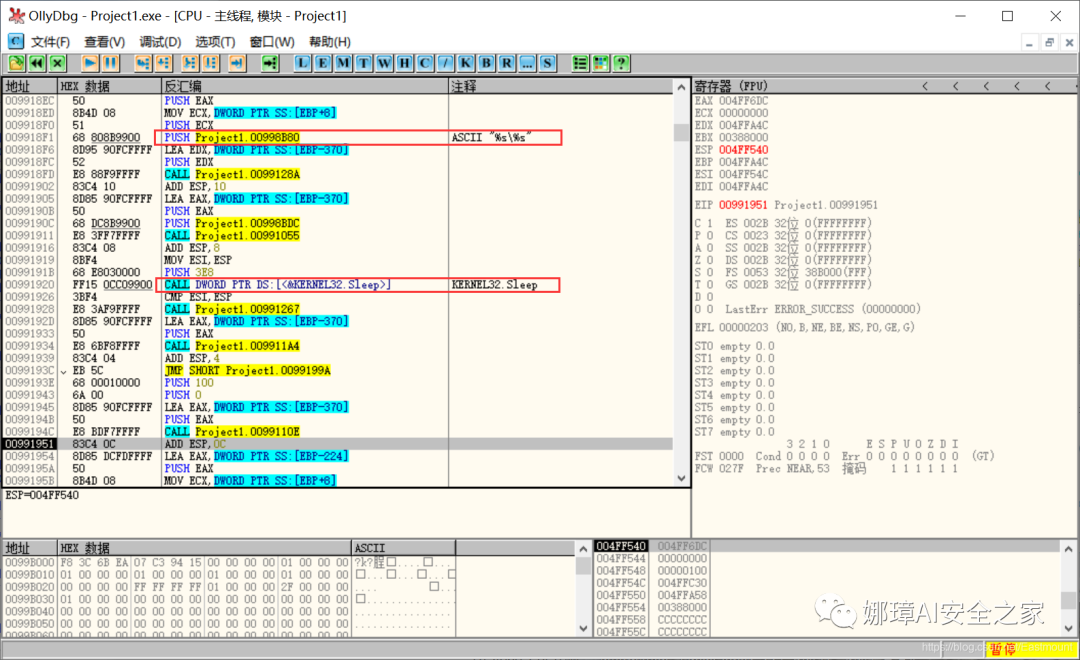Select stack address 004FF548 row
1080x660 pixels.
pyautogui.click(x=652, y=570)
